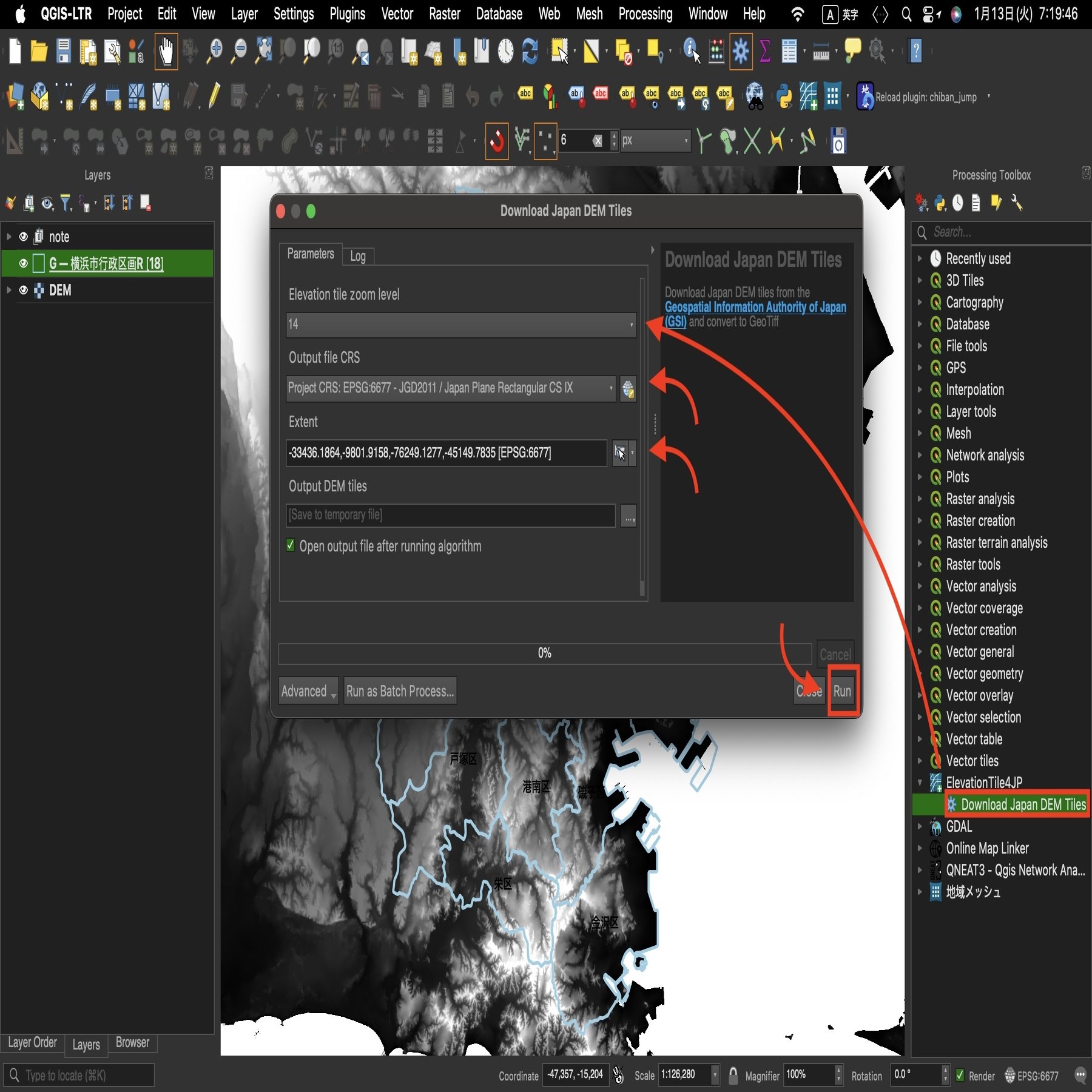This screenshot has width=1092, height=1092.
Task: Open a project using the folder icon
Action: coord(39,51)
